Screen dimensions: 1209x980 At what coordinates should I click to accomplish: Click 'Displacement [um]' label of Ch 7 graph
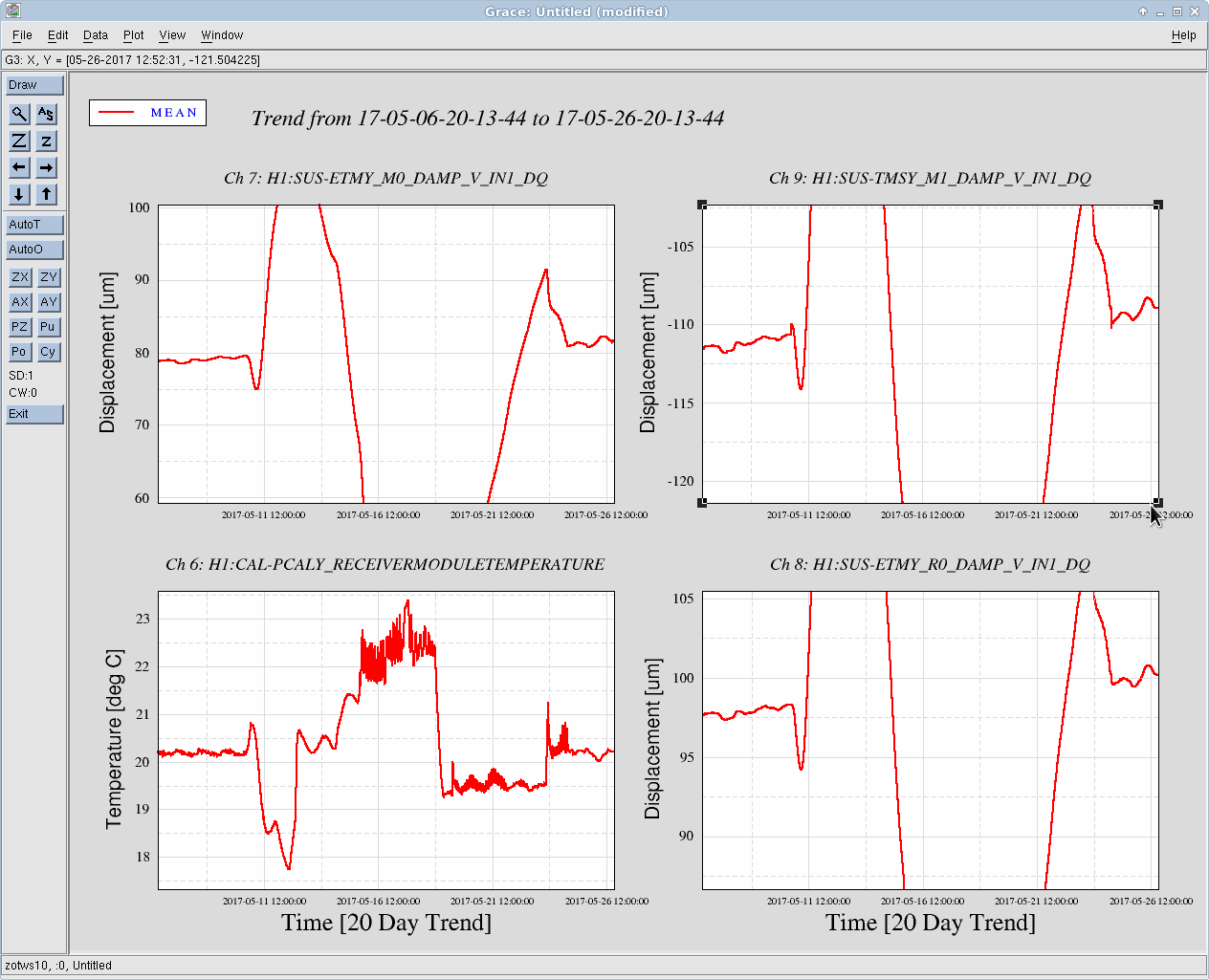click(107, 353)
